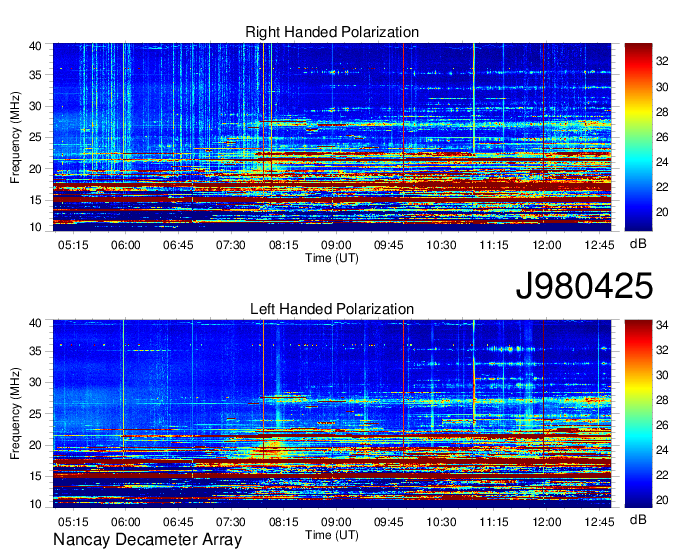Viewport: 680px width, 552px height.
Task: Click 40 MHz tick on Left Handed plot
Action: point(35,323)
